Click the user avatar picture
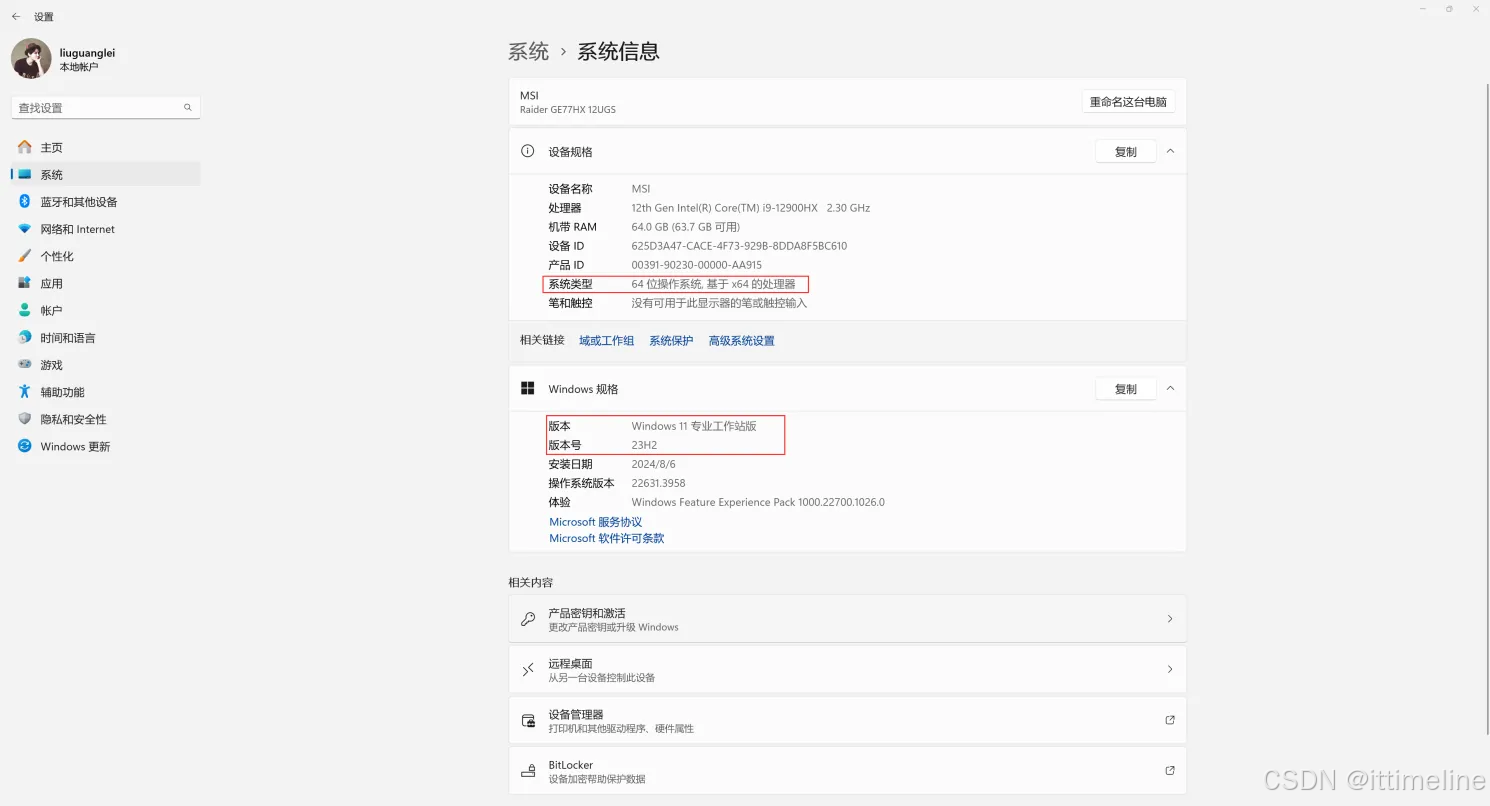 31,59
